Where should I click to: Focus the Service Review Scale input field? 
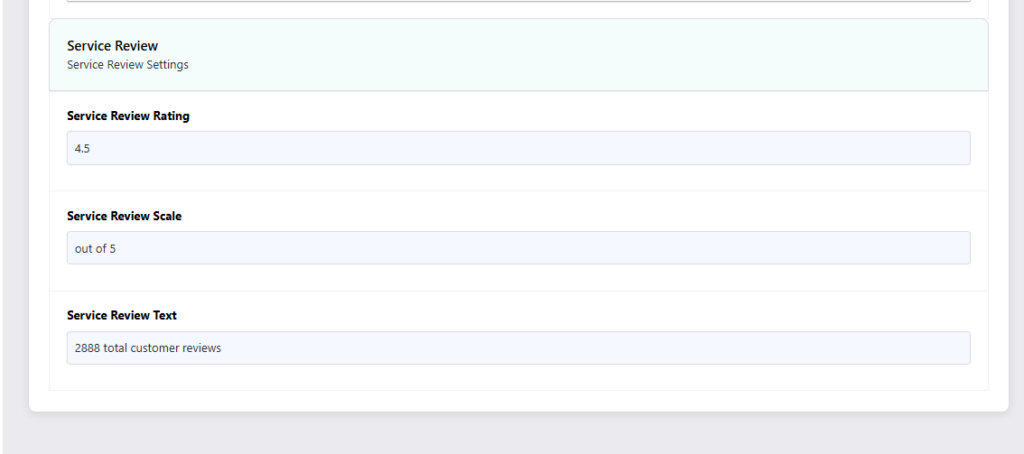tap(519, 248)
